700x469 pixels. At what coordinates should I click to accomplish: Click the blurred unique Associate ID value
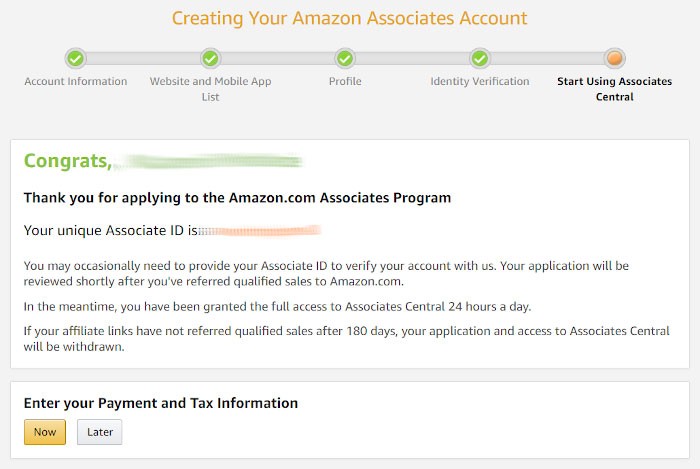[260, 231]
